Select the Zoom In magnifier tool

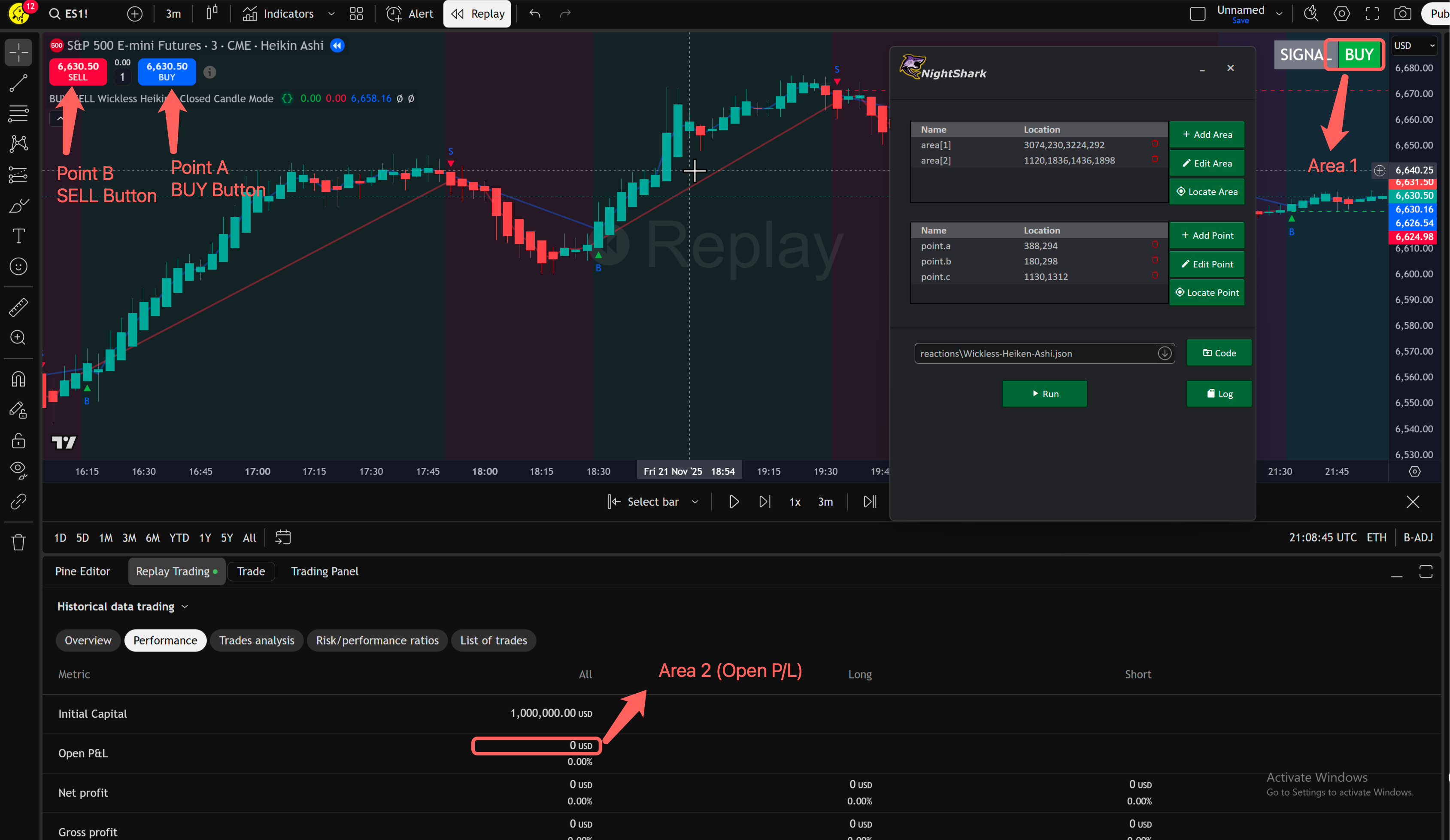click(x=18, y=338)
